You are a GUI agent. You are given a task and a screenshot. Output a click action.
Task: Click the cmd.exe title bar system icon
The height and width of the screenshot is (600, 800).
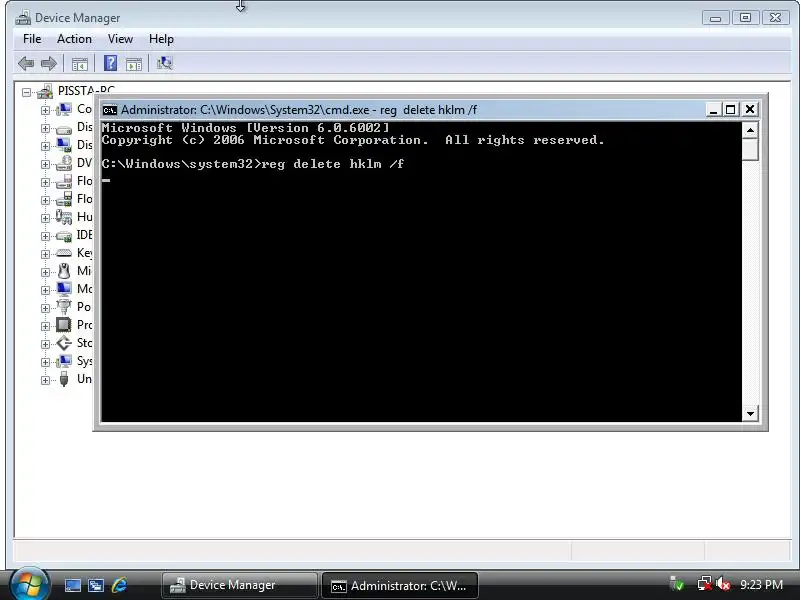pos(110,110)
